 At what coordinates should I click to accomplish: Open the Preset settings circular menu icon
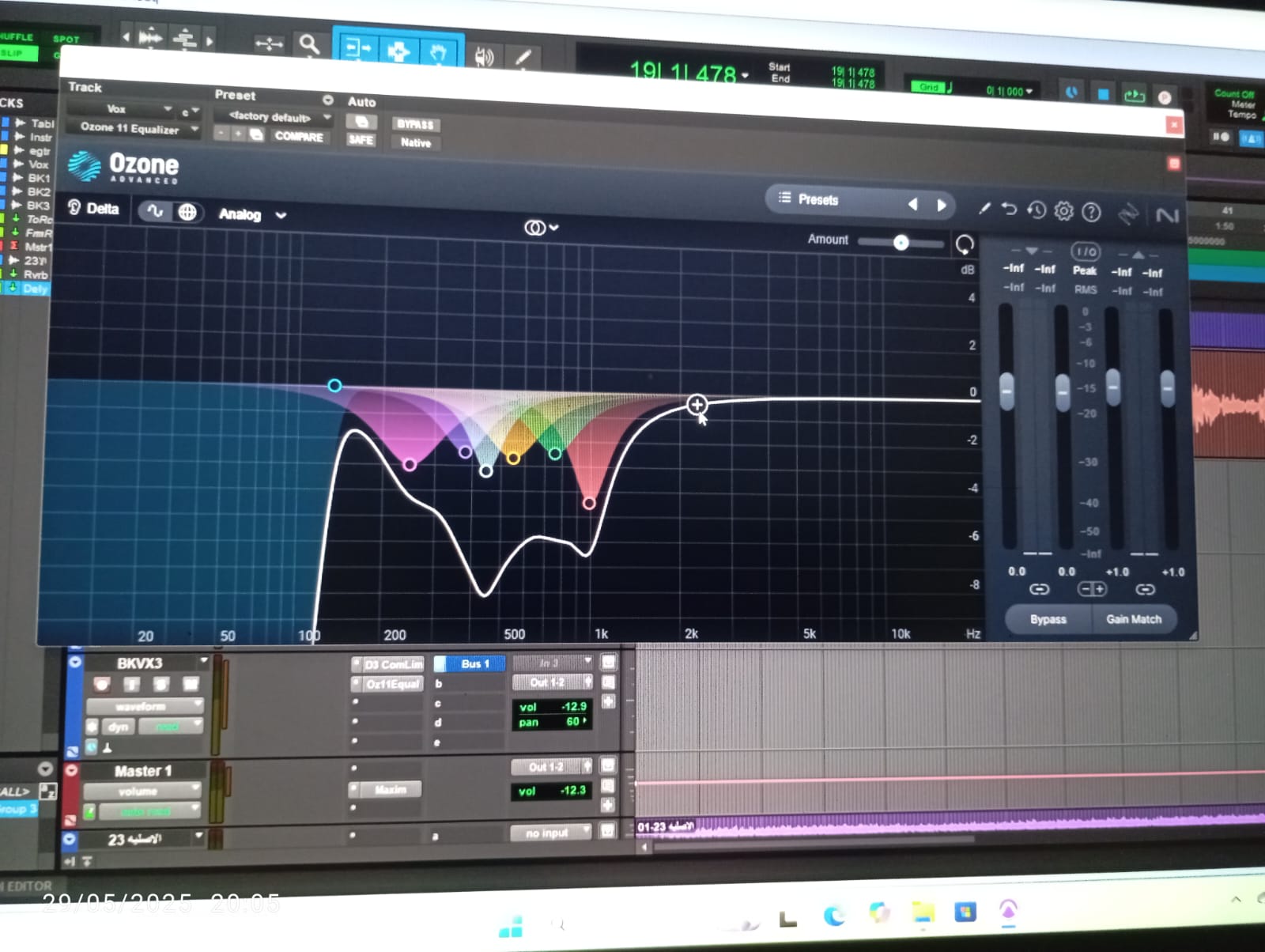327,100
